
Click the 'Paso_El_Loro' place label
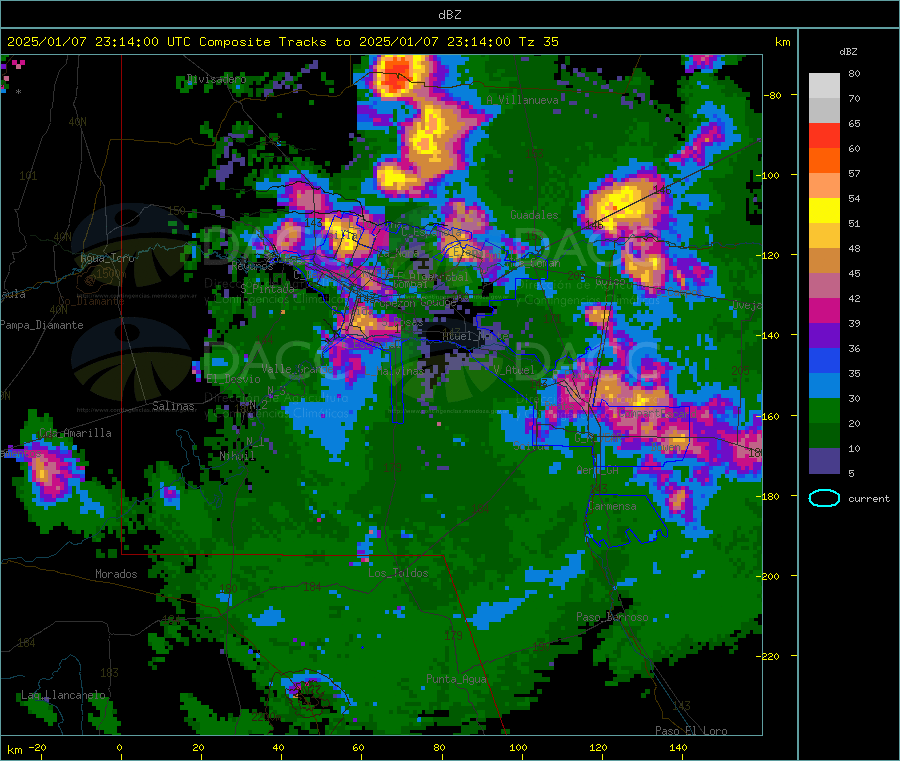coord(691,731)
